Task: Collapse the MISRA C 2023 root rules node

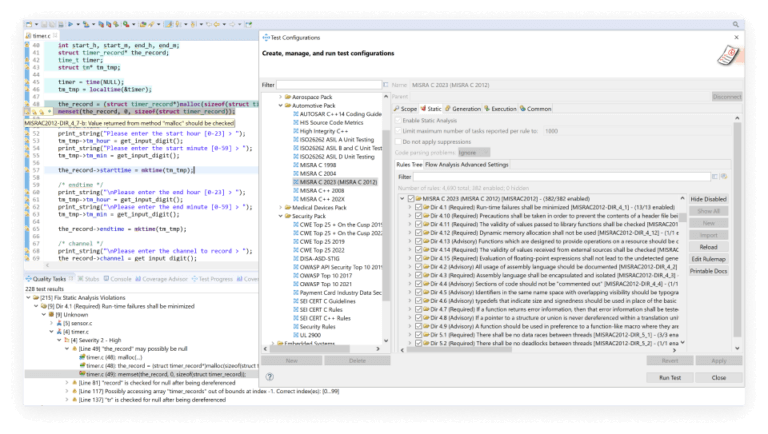Action: (x=402, y=199)
